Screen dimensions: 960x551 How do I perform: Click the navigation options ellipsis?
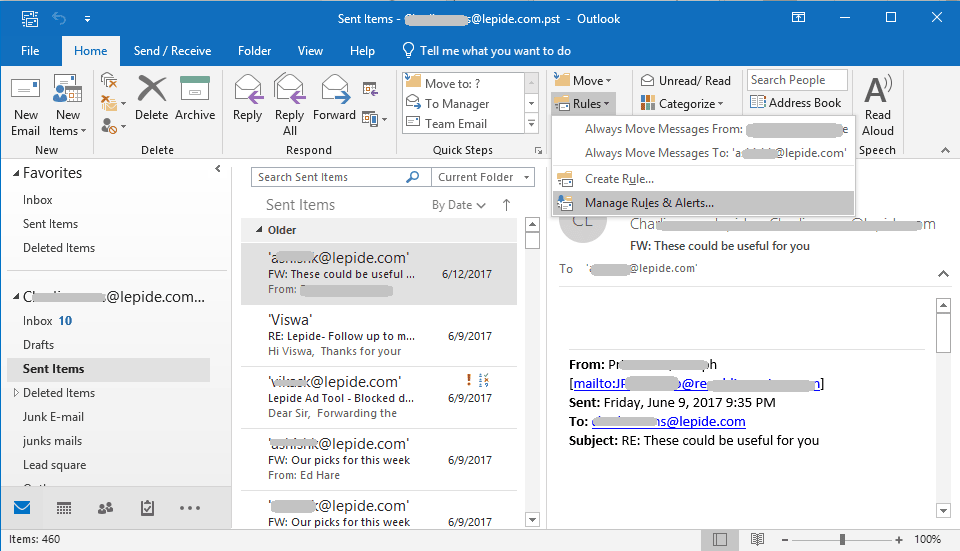pos(190,508)
